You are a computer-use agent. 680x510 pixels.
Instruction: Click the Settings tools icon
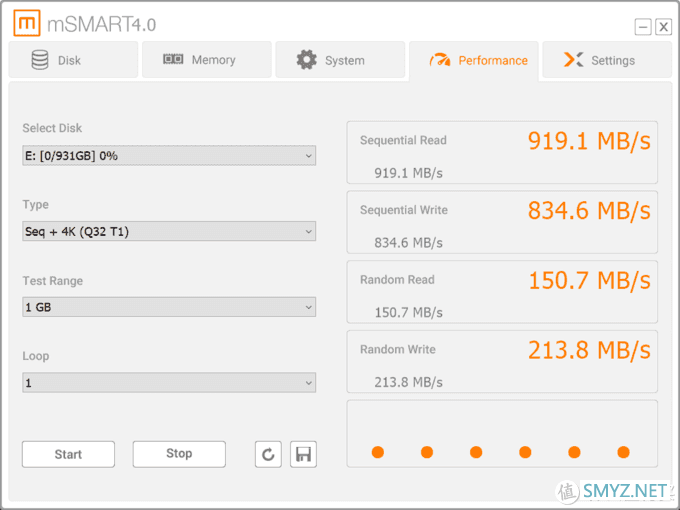573,60
